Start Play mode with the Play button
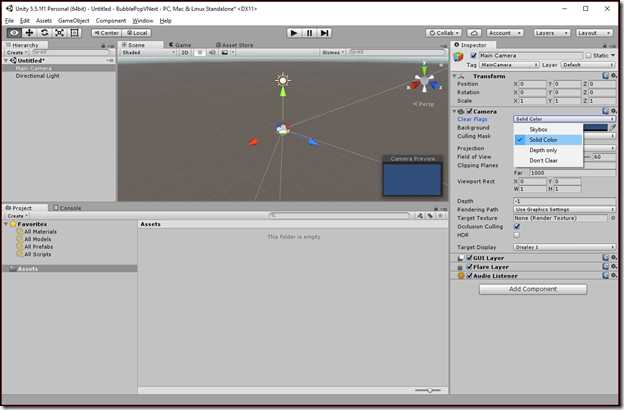The width and height of the screenshot is (624, 410). coord(294,33)
